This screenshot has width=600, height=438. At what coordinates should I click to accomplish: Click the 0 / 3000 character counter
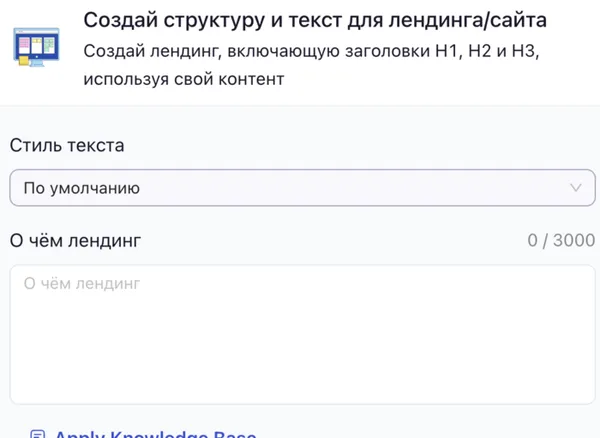coord(560,241)
